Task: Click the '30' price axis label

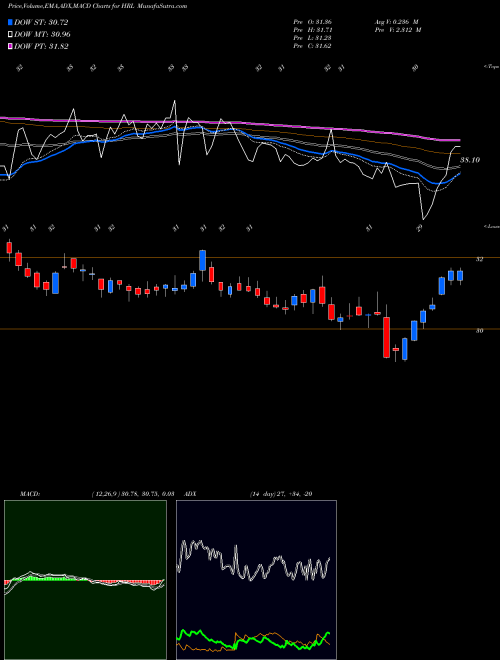Action: click(x=479, y=331)
